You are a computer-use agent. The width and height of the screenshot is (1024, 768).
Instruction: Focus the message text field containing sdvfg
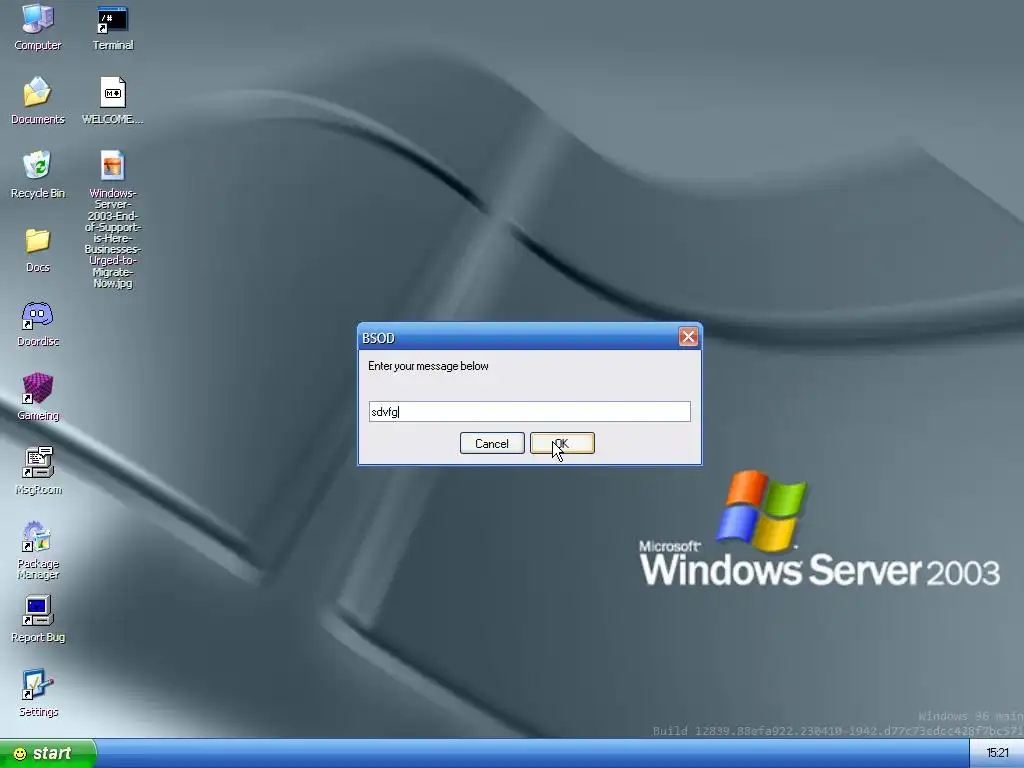coord(530,411)
